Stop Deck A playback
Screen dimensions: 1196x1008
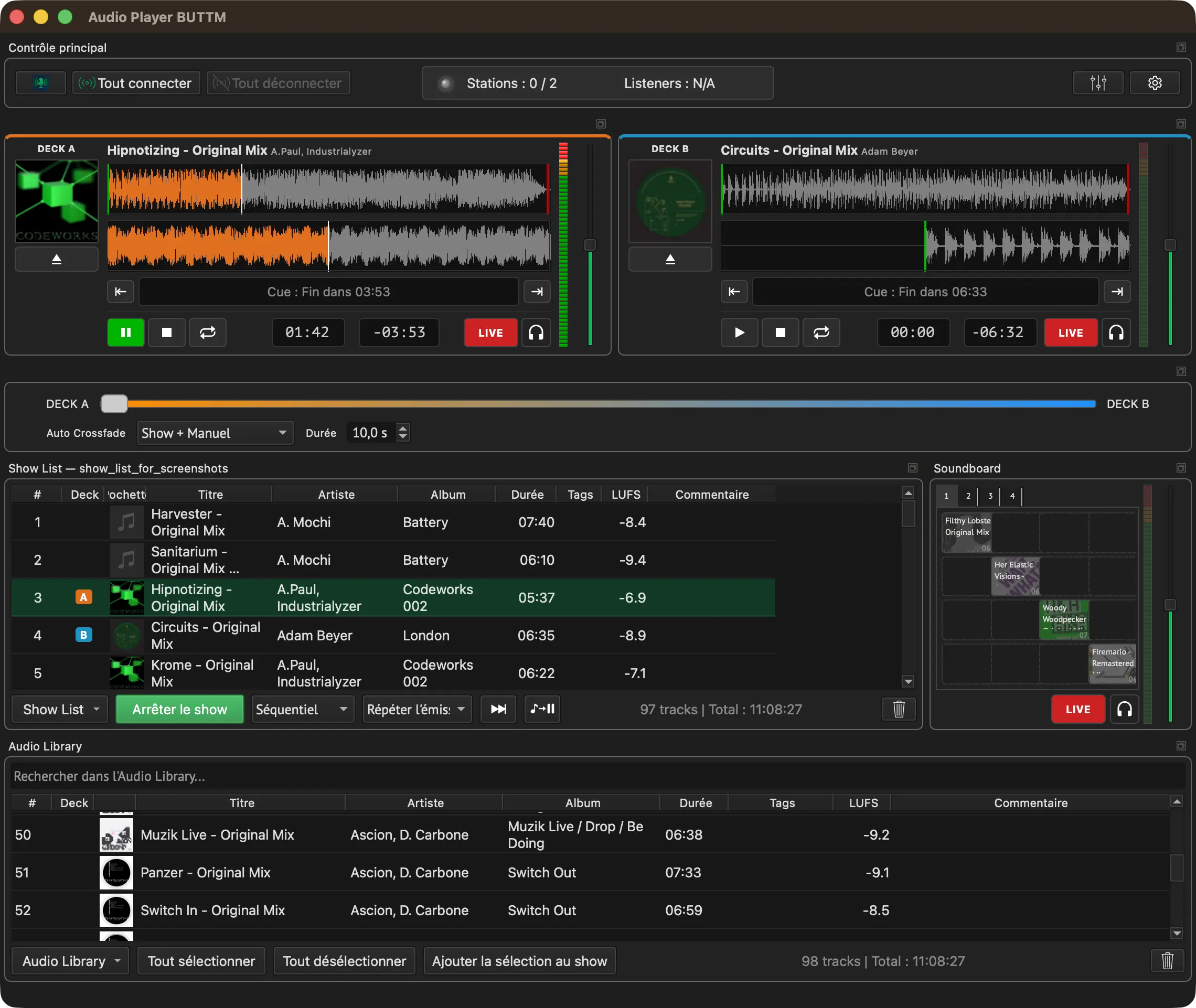pyautogui.click(x=167, y=333)
